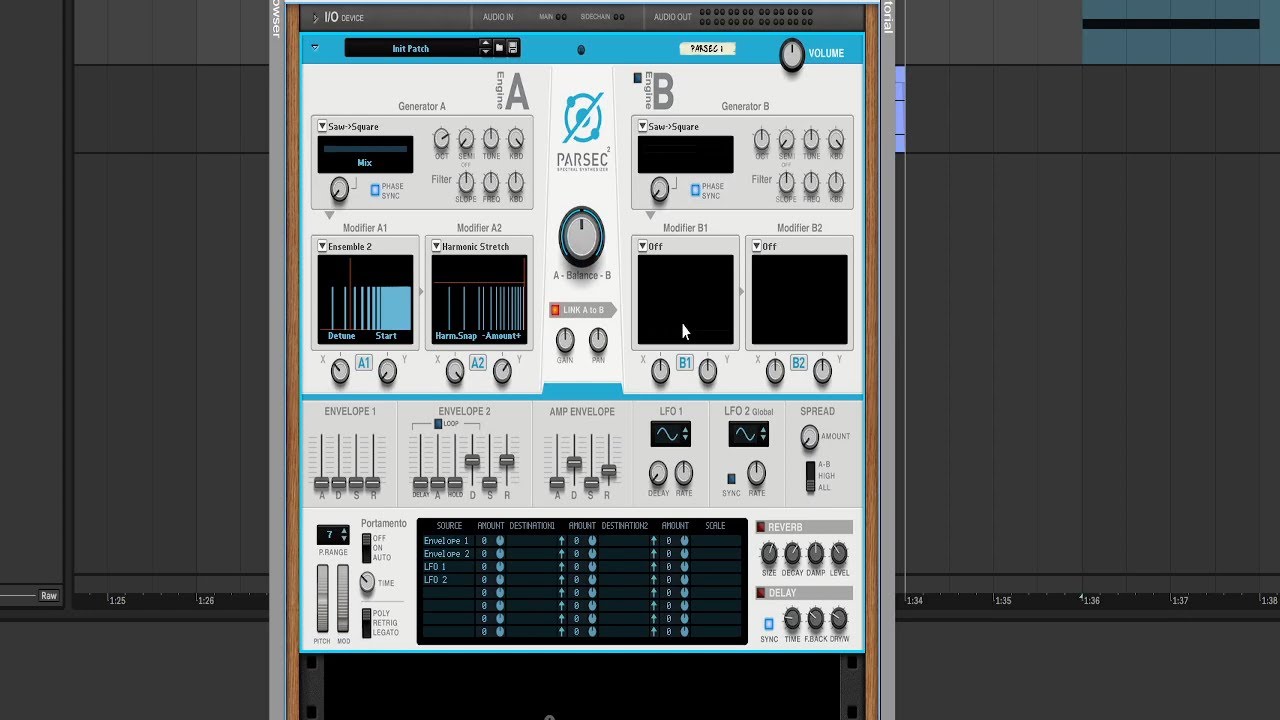
Task: Click the Reverb SIZE knob
Action: [x=769, y=553]
